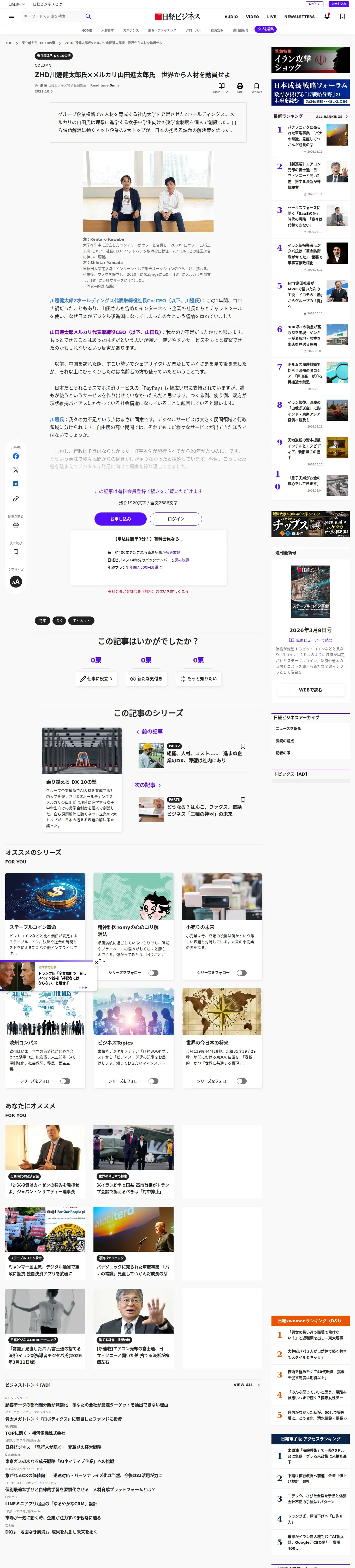Open the header bookmark icon
This screenshot has width=355, height=1568.
tap(342, 16)
